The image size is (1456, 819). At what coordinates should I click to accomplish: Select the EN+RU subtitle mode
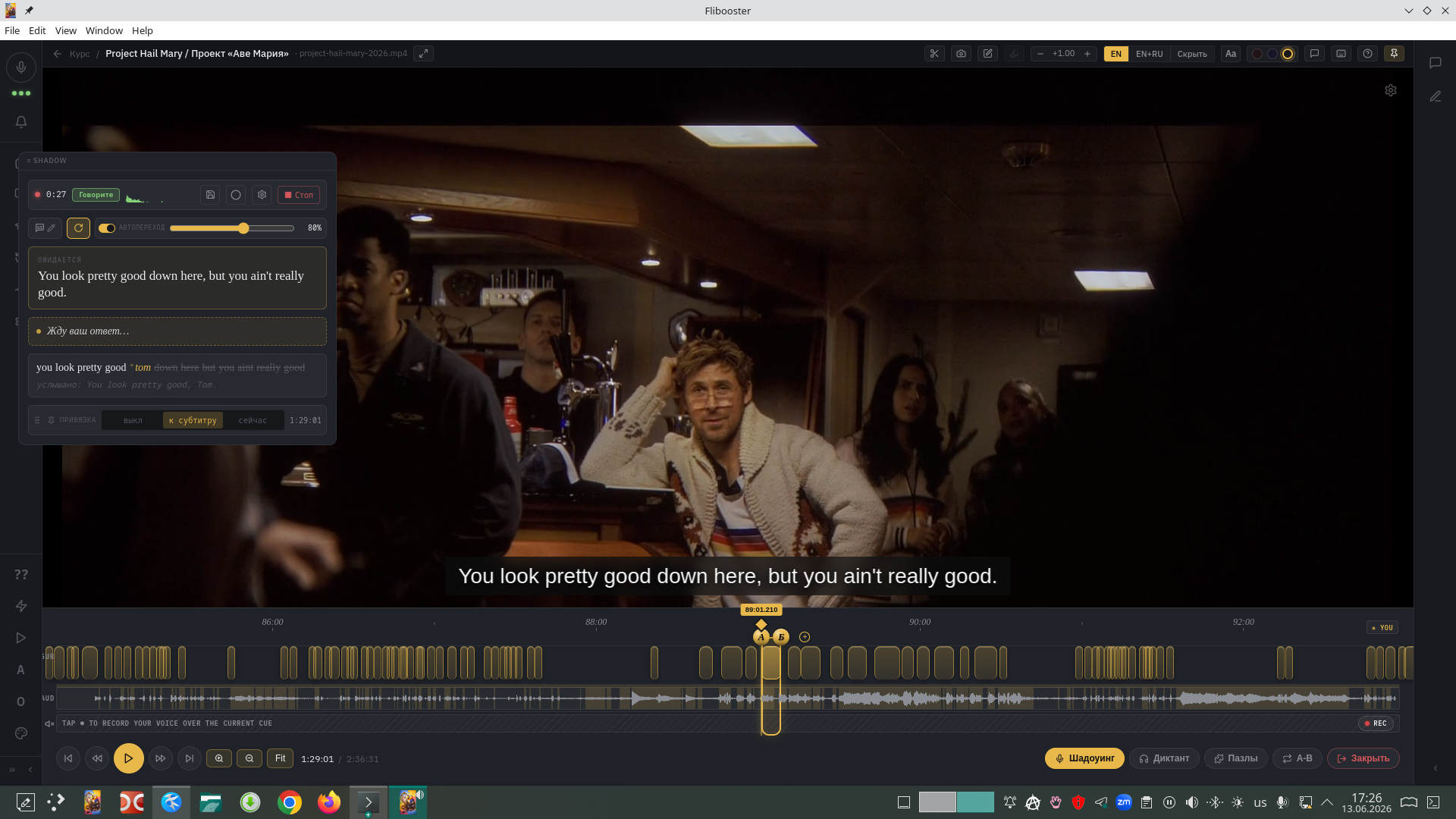1149,54
